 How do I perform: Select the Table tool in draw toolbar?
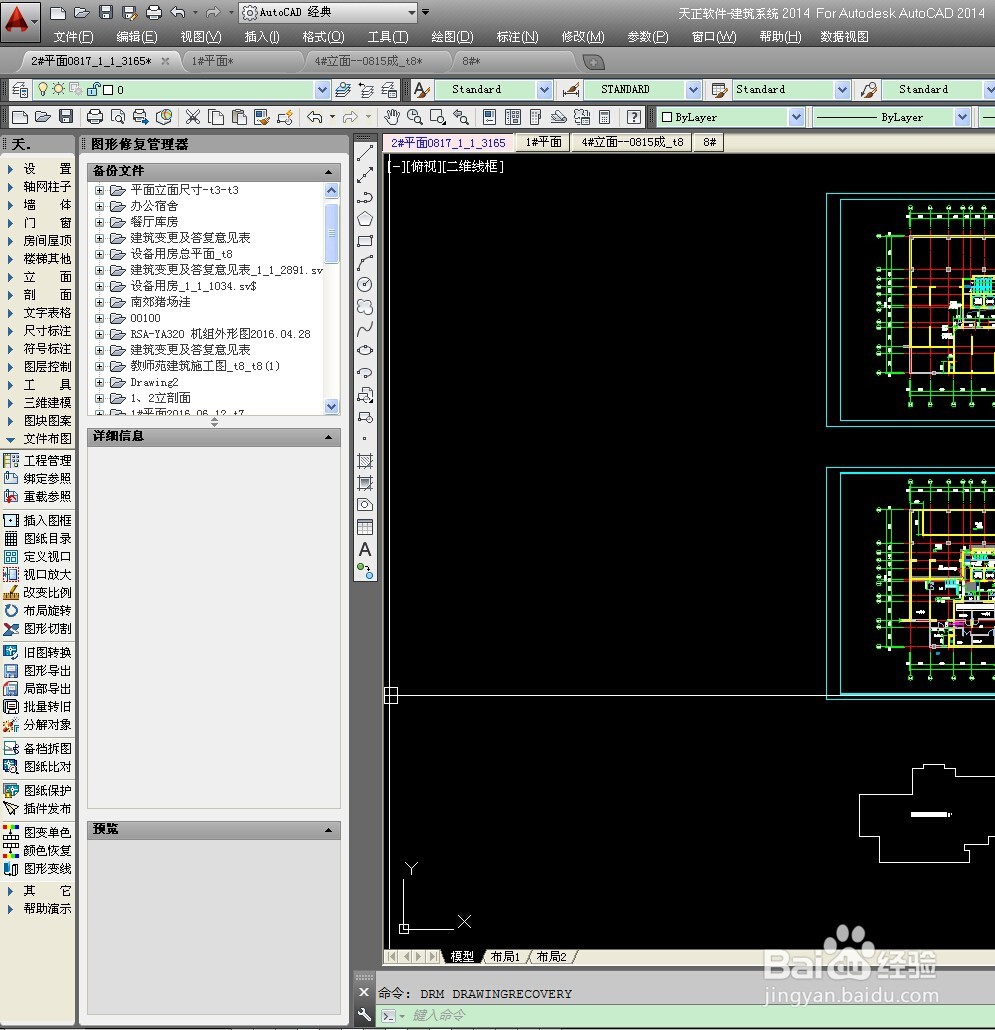click(x=365, y=527)
